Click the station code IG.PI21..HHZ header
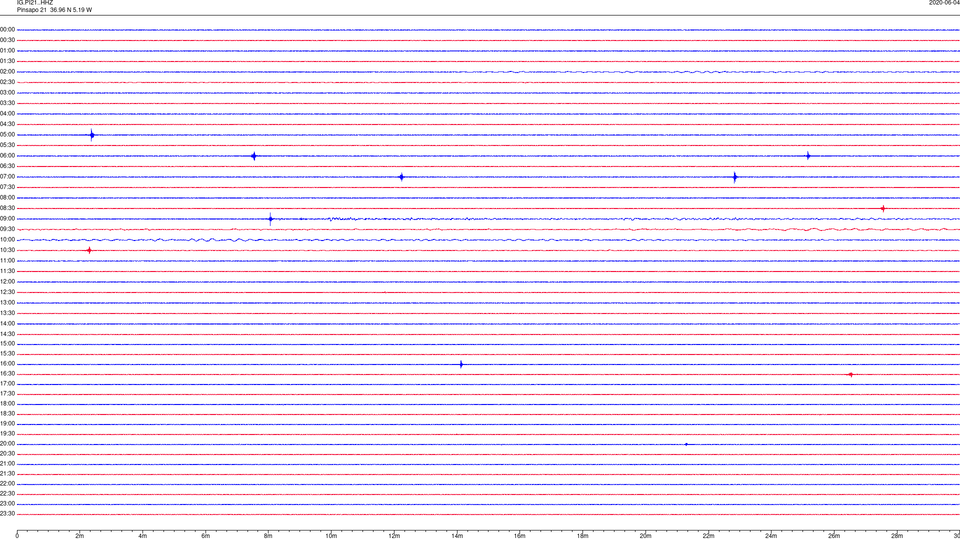The width and height of the screenshot is (960, 540). [35, 2]
